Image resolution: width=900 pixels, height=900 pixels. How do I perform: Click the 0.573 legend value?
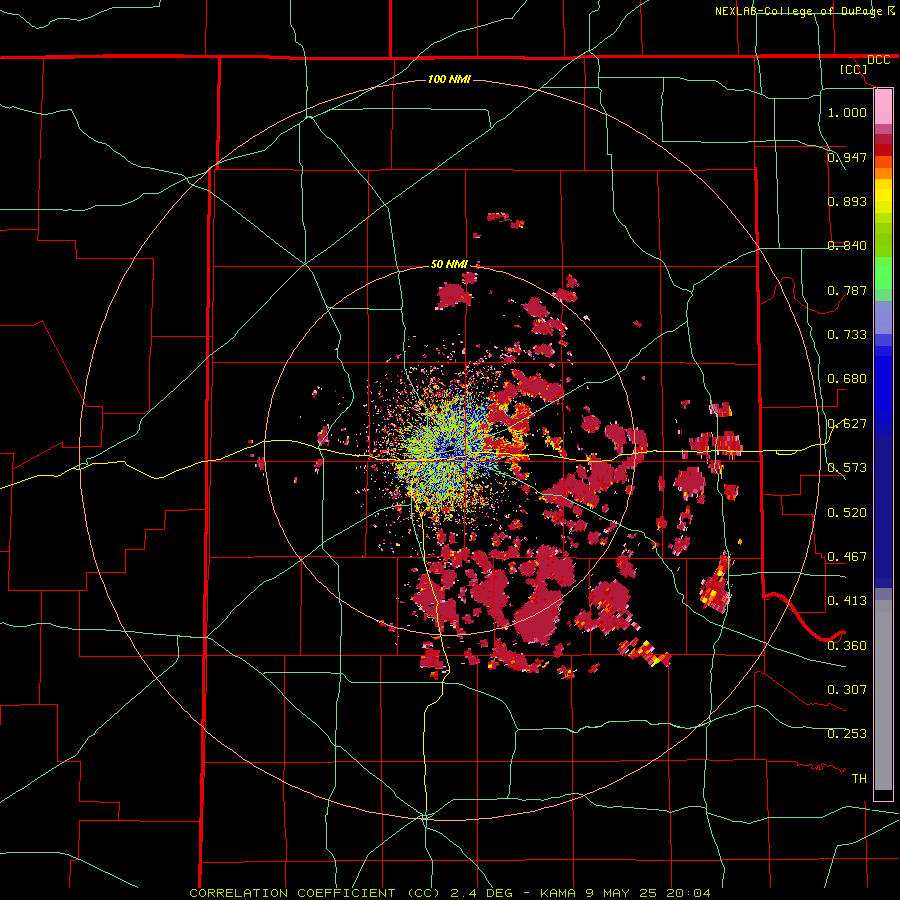847,468
